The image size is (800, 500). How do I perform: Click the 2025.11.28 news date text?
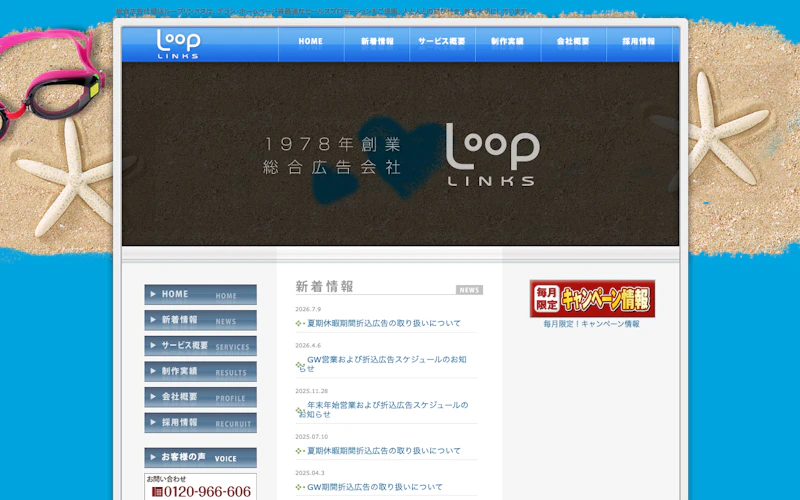coord(312,391)
